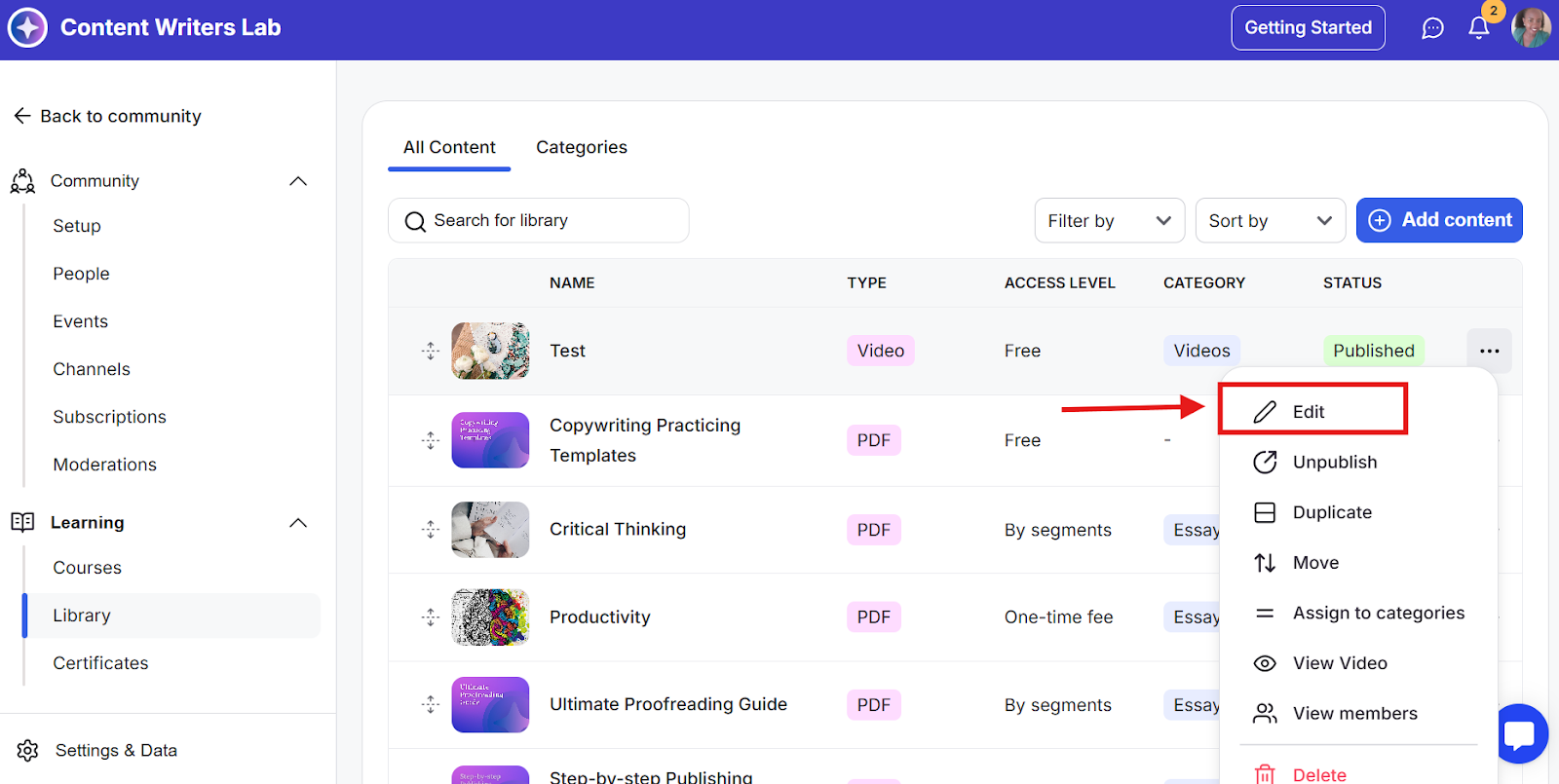Open the Sort by dropdown
Image resolution: width=1559 pixels, height=784 pixels.
coord(1271,221)
